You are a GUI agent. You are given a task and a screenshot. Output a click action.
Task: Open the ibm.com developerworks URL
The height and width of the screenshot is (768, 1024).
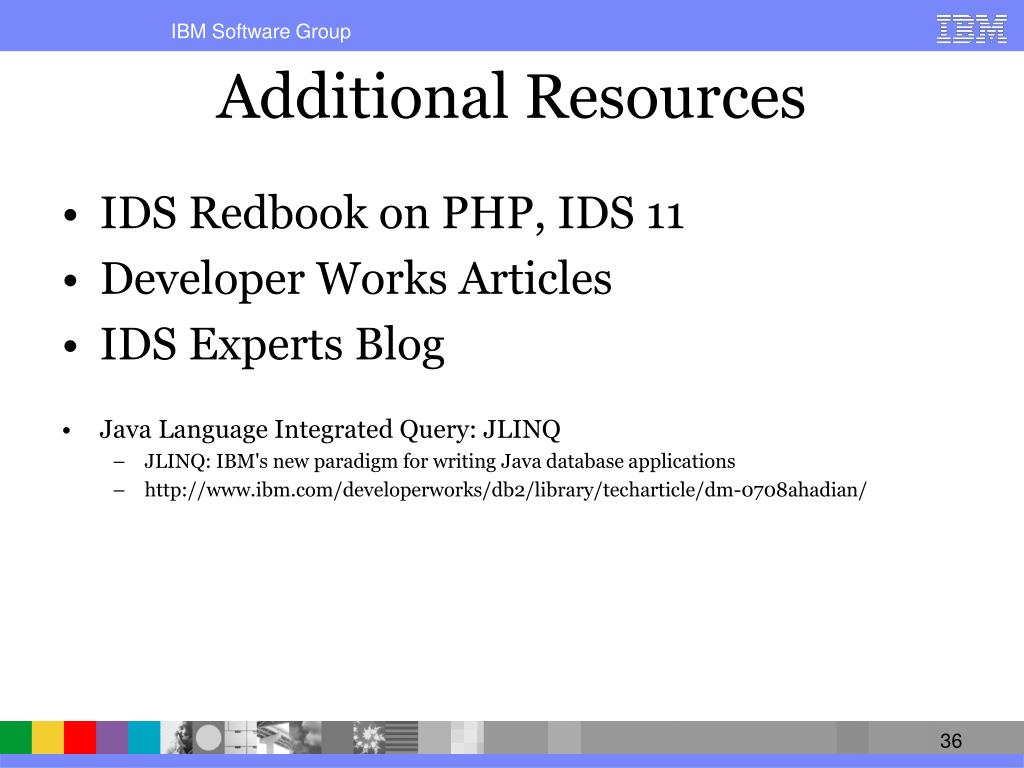click(x=505, y=490)
